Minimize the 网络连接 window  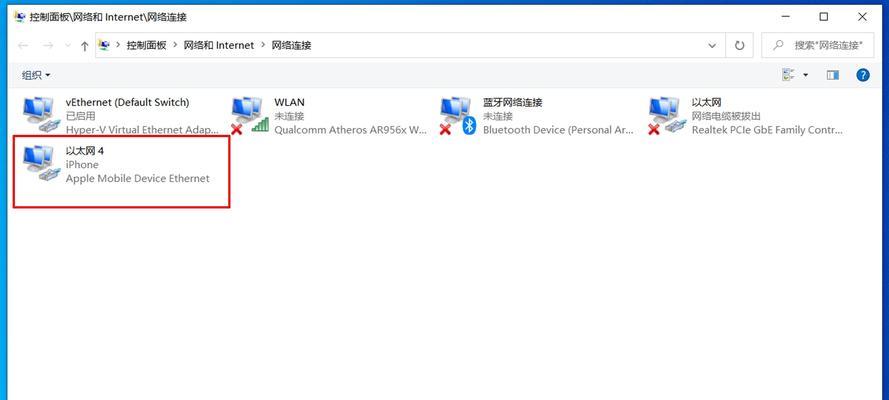tap(785, 17)
